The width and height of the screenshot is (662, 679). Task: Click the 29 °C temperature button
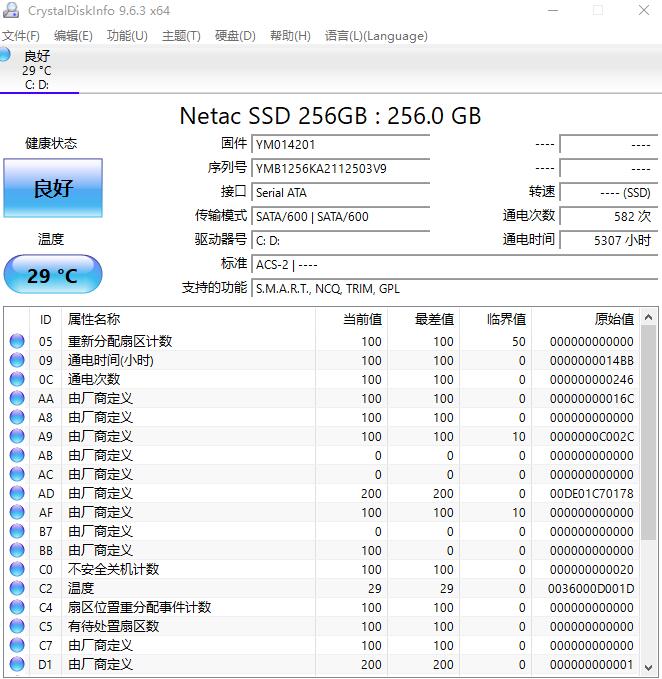(53, 275)
